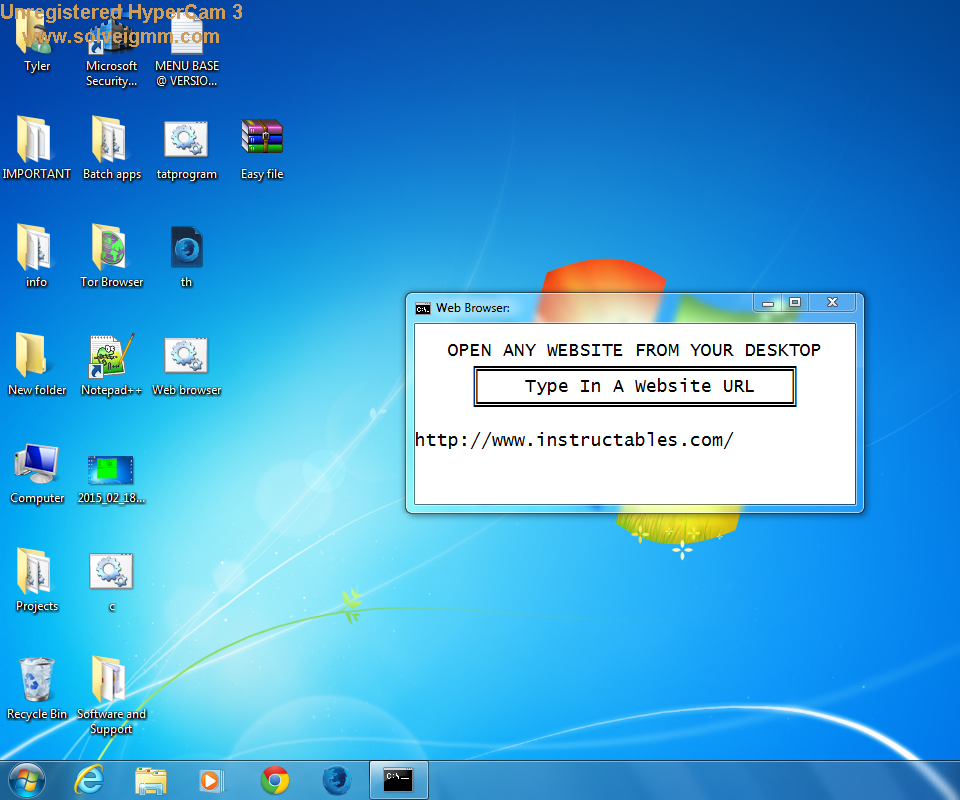Open Windows Explorer from the taskbar
Image resolution: width=960 pixels, height=800 pixels.
click(151, 781)
